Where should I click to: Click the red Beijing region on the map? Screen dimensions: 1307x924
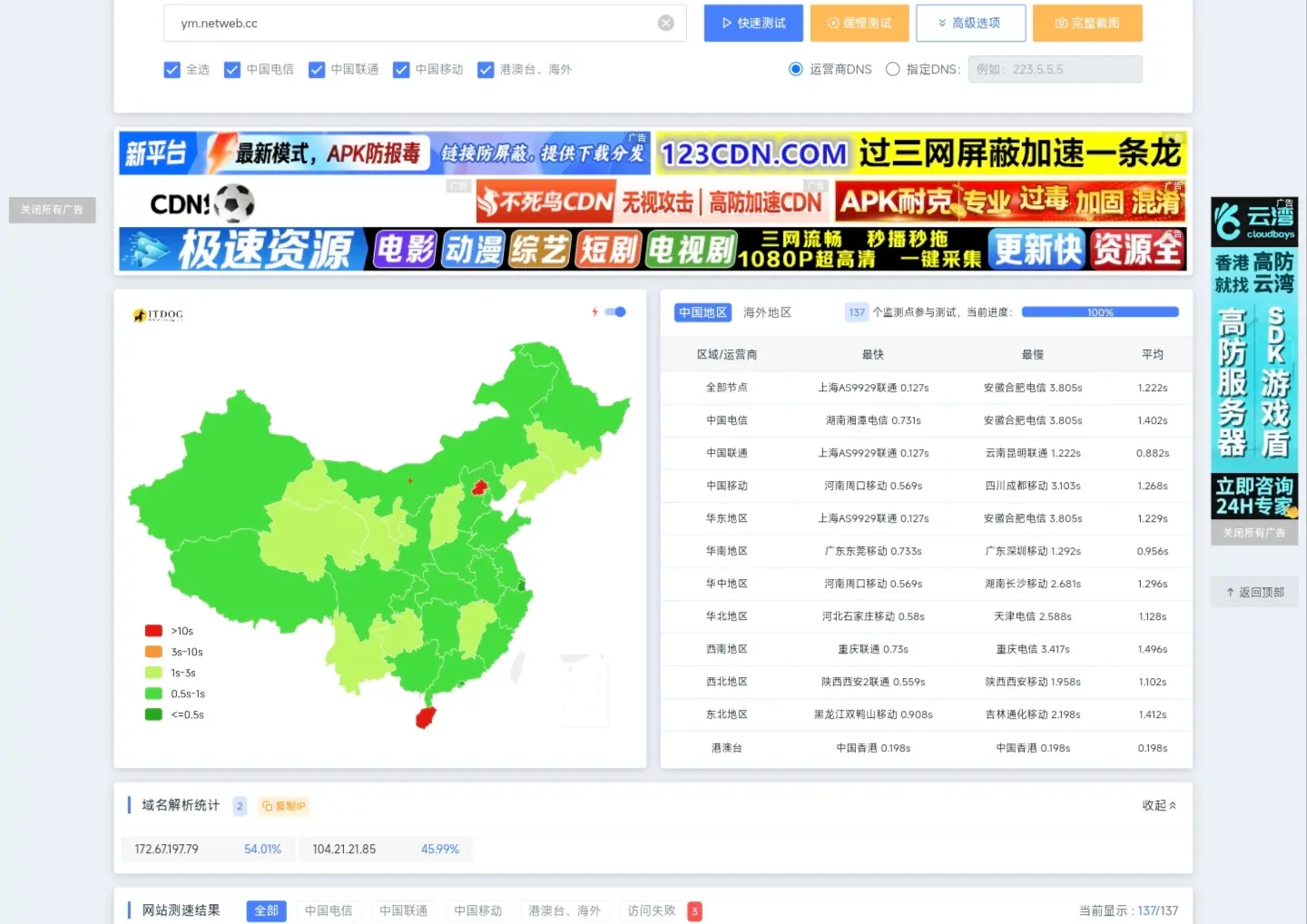point(479,488)
